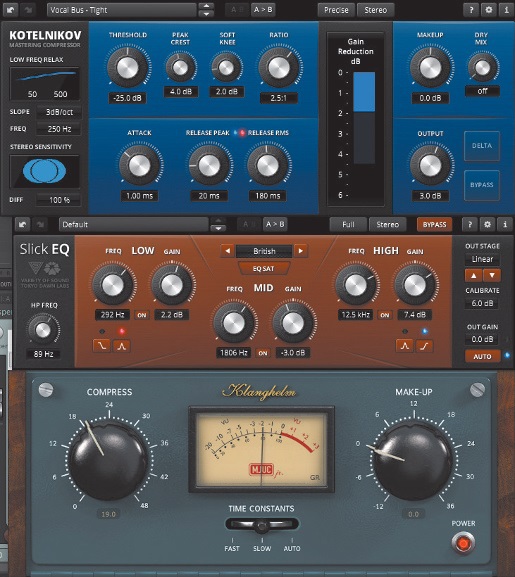Open Slick EQ info icon
This screenshot has height=577, width=515.
pyautogui.click(x=505, y=224)
